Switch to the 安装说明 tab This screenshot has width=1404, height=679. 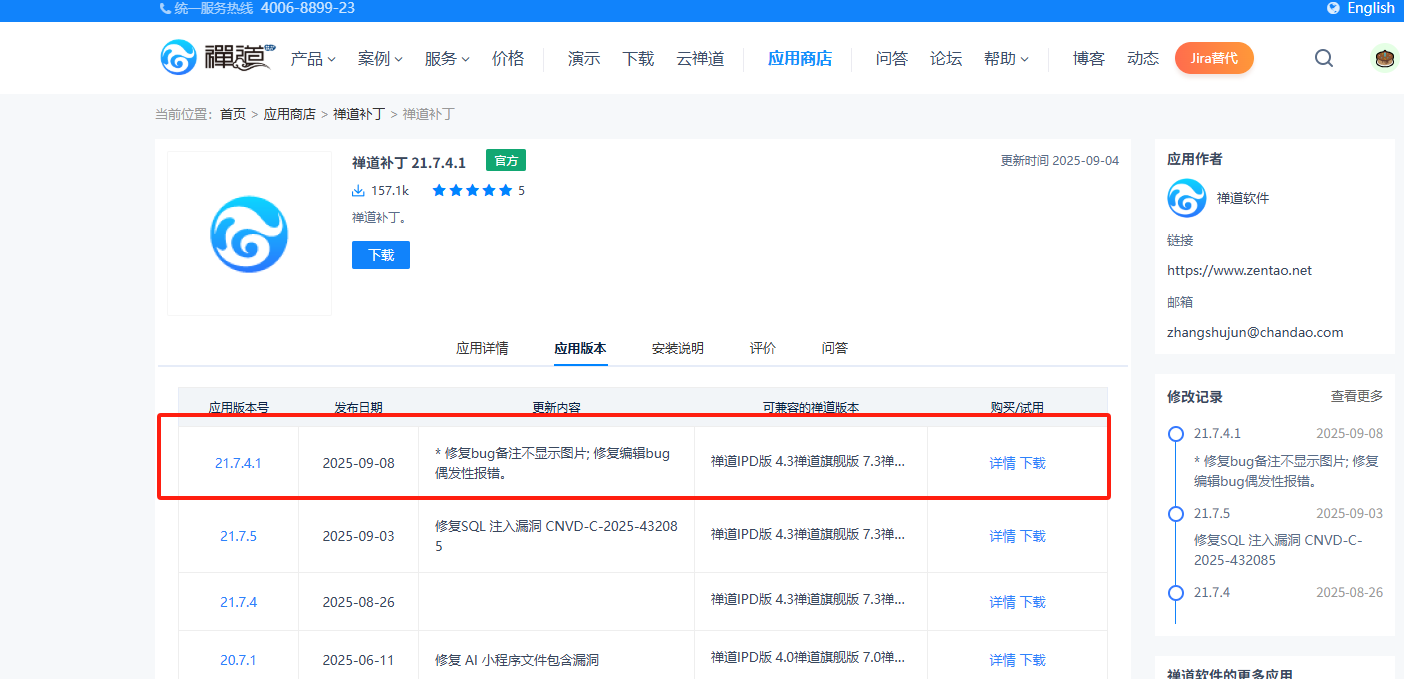click(677, 348)
